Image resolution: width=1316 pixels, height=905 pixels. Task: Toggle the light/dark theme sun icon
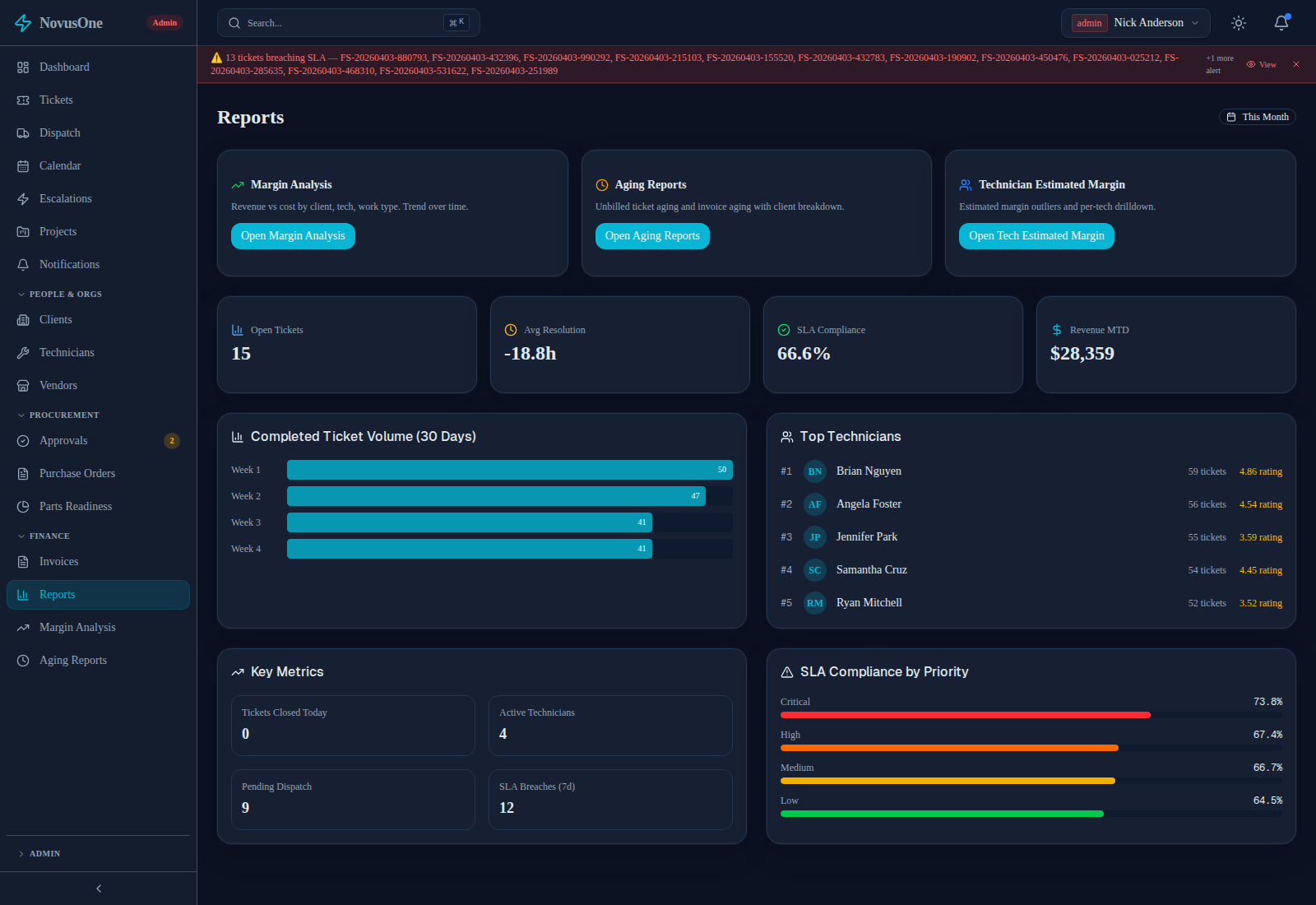(x=1239, y=23)
